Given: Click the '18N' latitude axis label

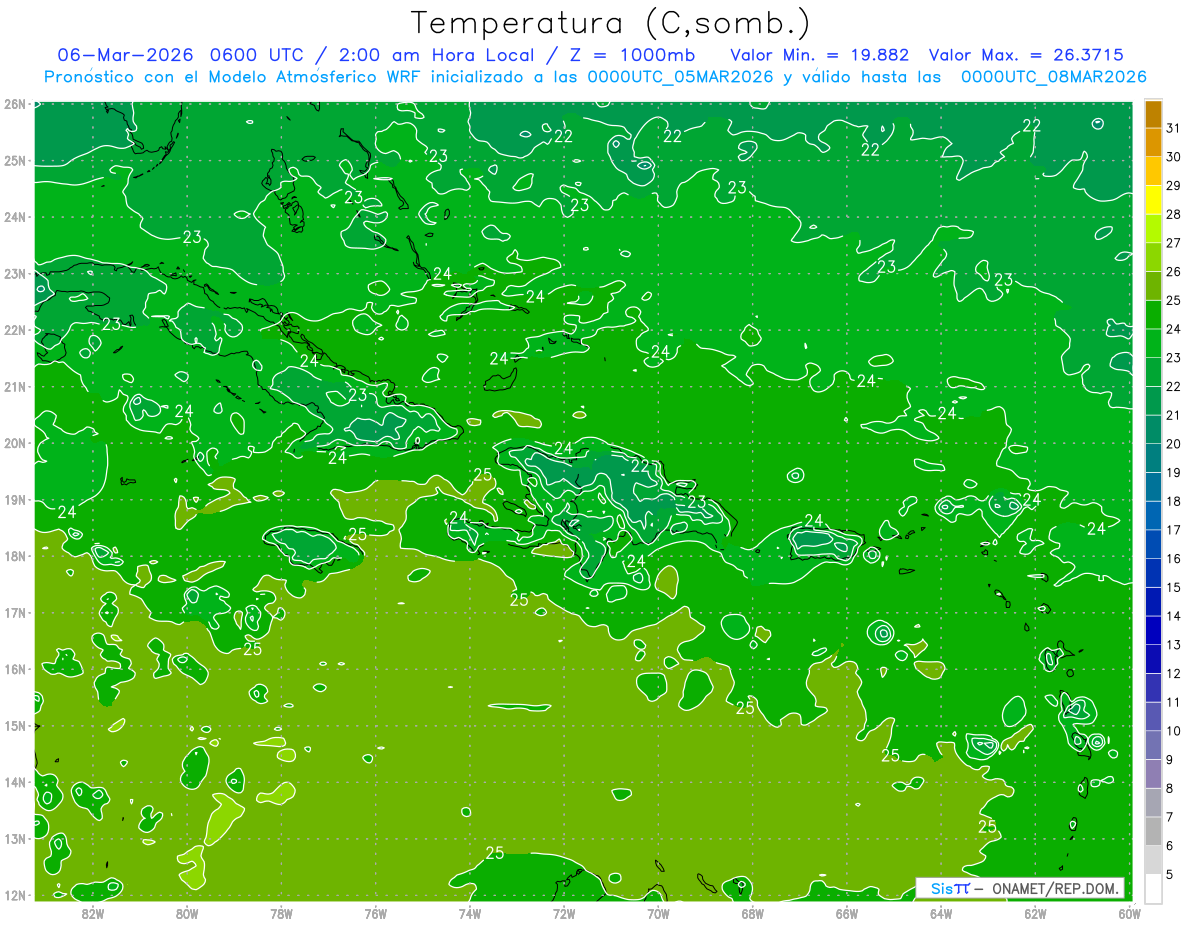Looking at the screenshot, I should point(14,556).
